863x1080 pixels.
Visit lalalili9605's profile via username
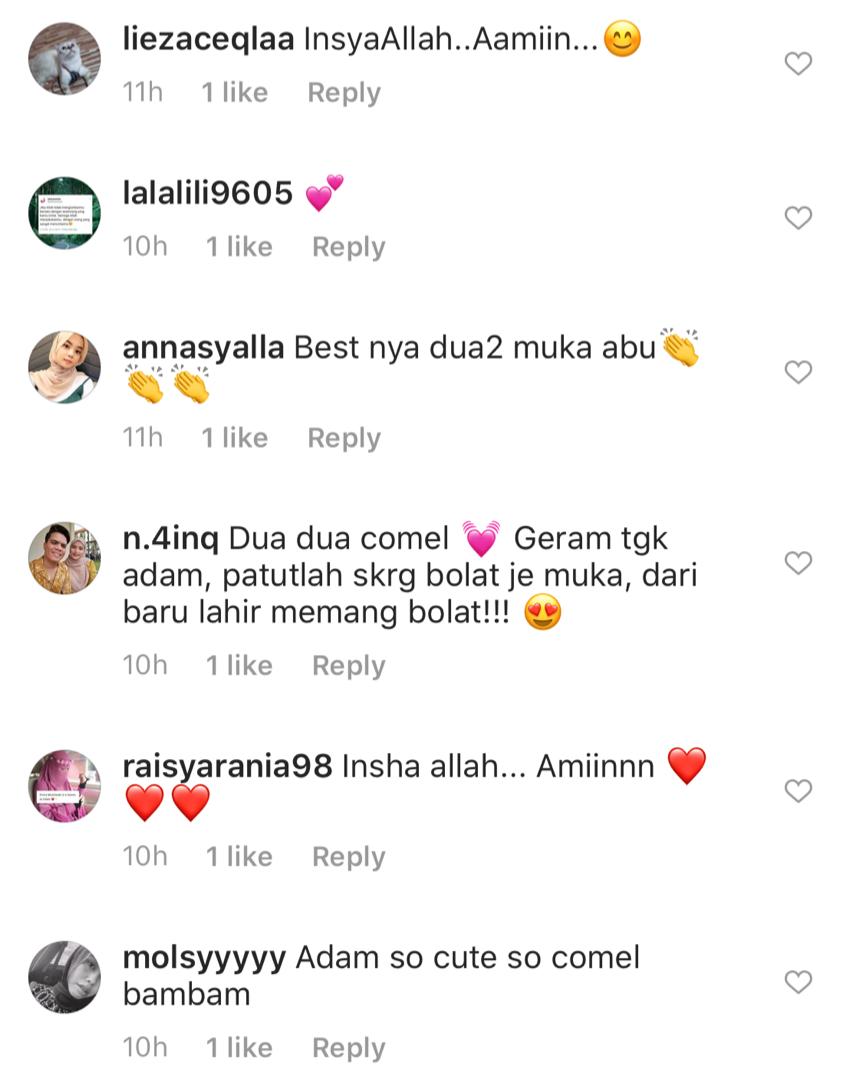tap(207, 193)
